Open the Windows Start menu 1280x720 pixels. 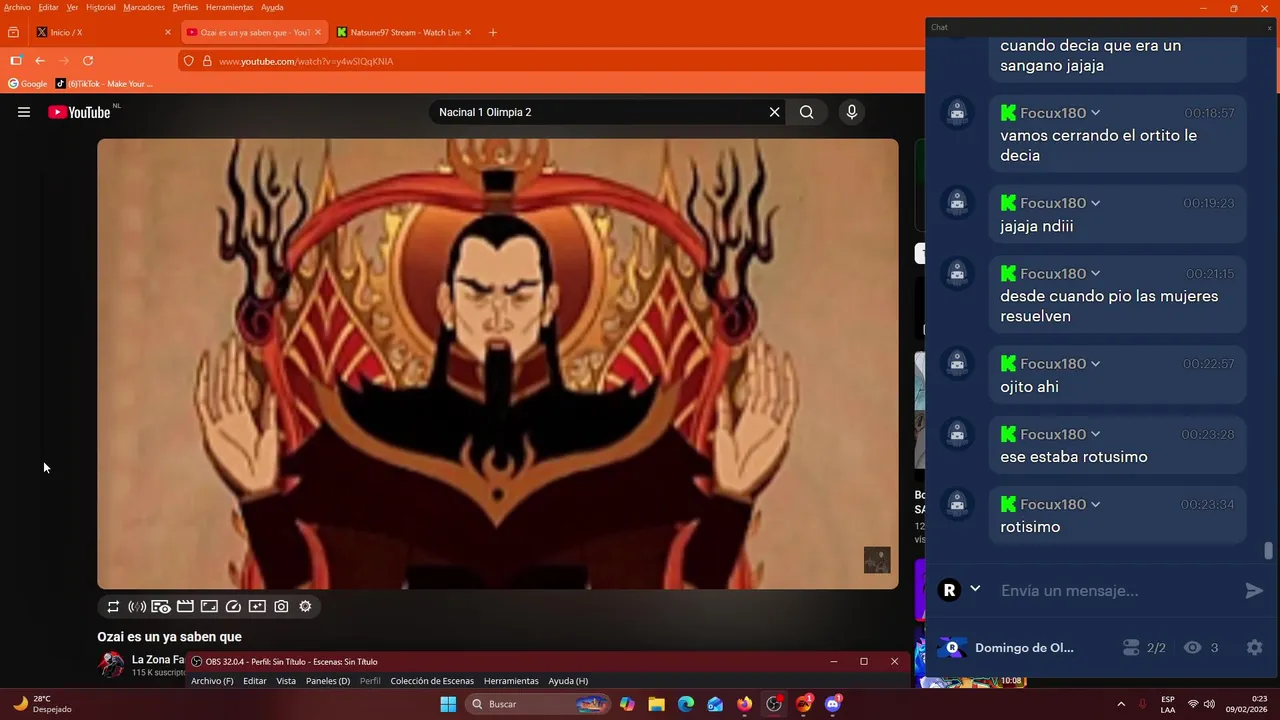(x=448, y=704)
